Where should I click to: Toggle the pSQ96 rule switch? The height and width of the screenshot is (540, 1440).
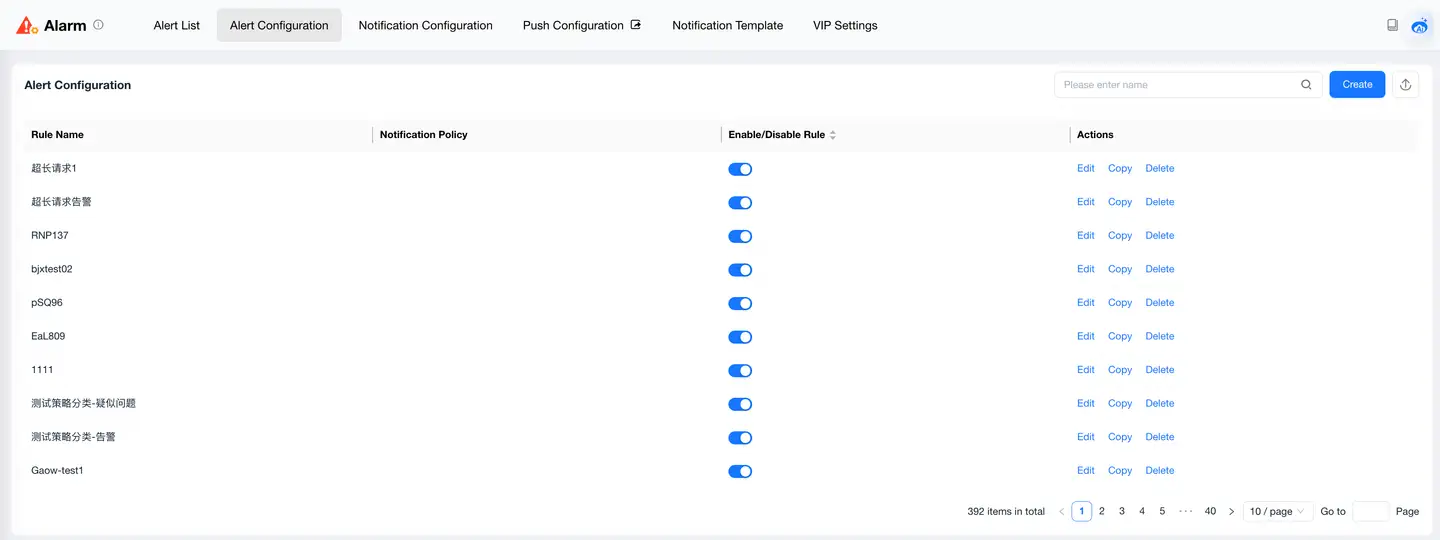740,303
